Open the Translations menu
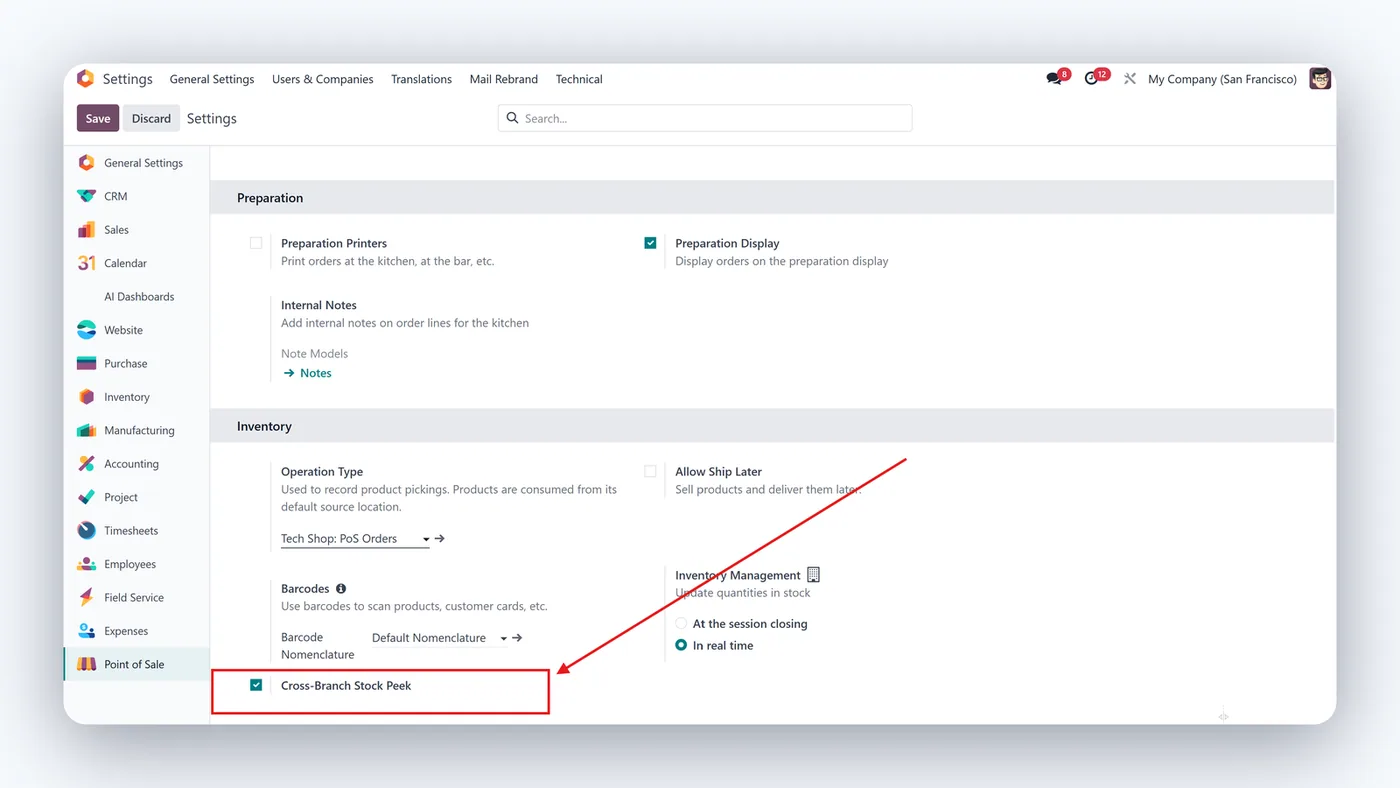Screen dimensions: 1400x788 [x=421, y=79]
